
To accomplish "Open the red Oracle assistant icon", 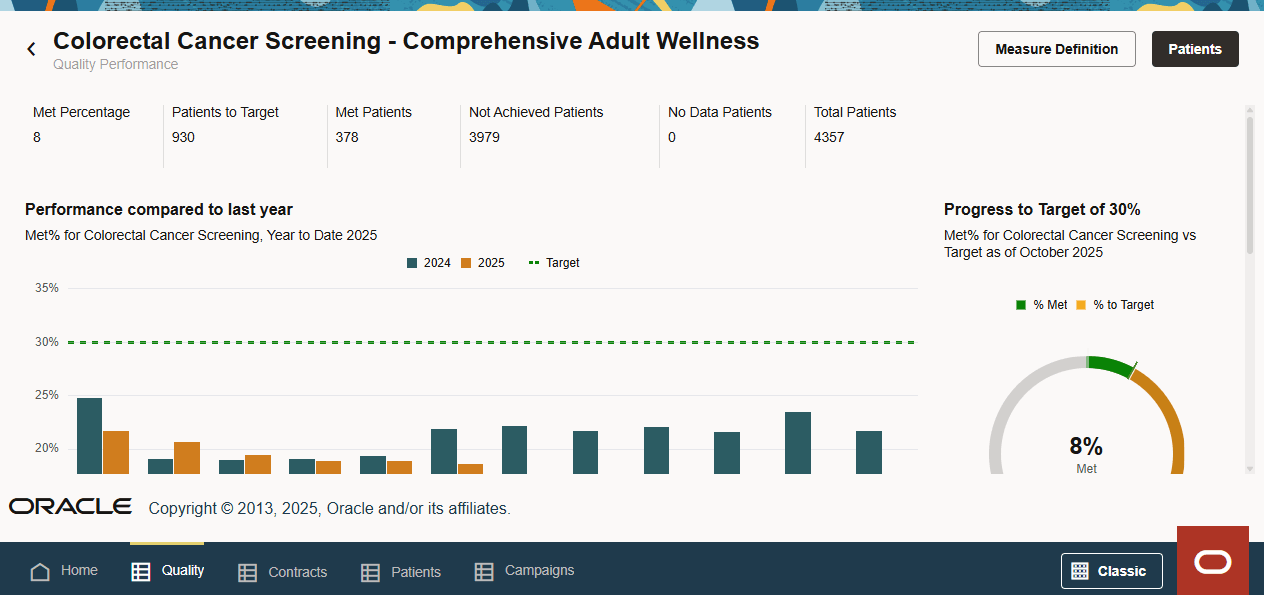I will pos(1213,561).
